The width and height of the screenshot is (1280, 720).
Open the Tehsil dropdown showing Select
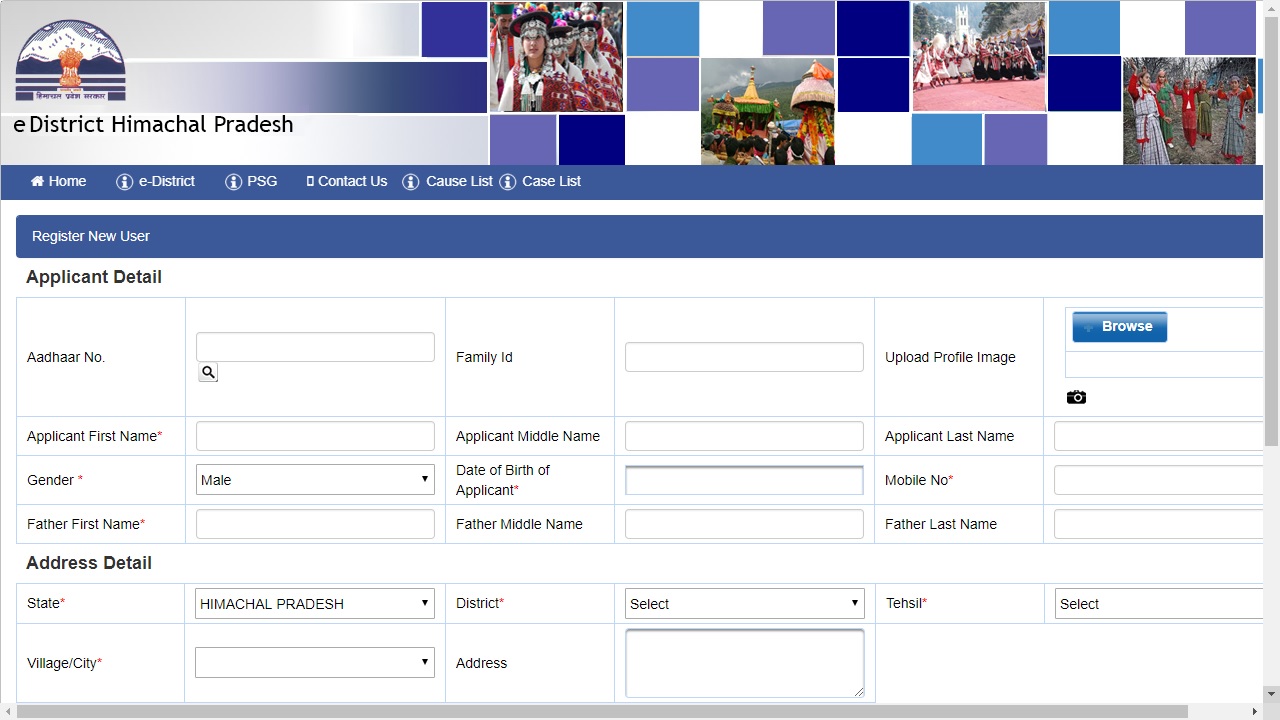coord(1160,603)
